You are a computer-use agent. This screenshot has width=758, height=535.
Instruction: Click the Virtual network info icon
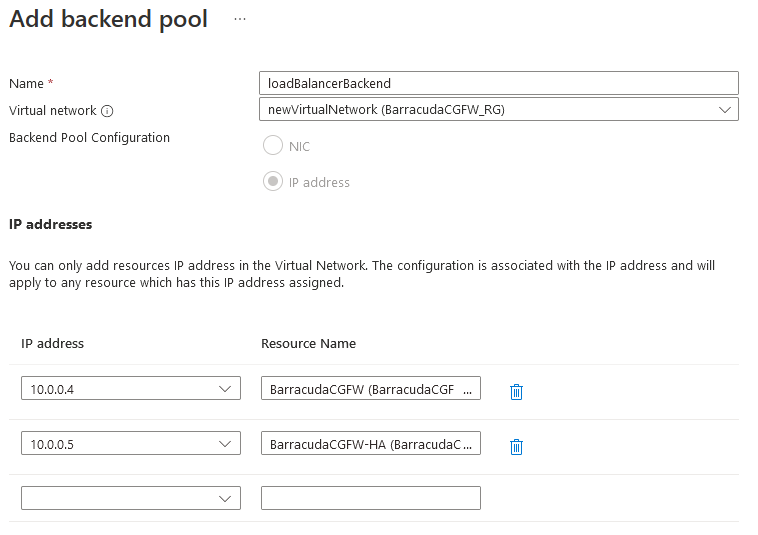point(107,111)
